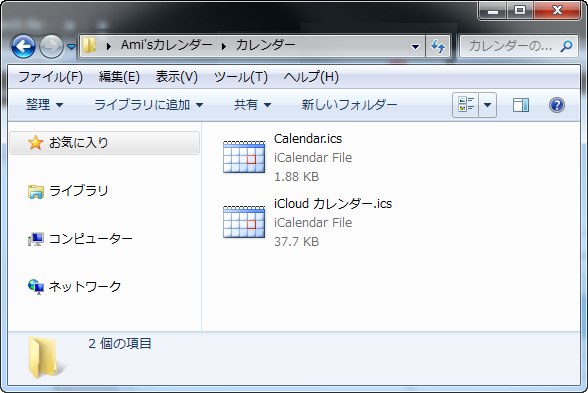The width and height of the screenshot is (588, 393).
Task: Click the greyed Forward arrow button
Action: (51, 47)
